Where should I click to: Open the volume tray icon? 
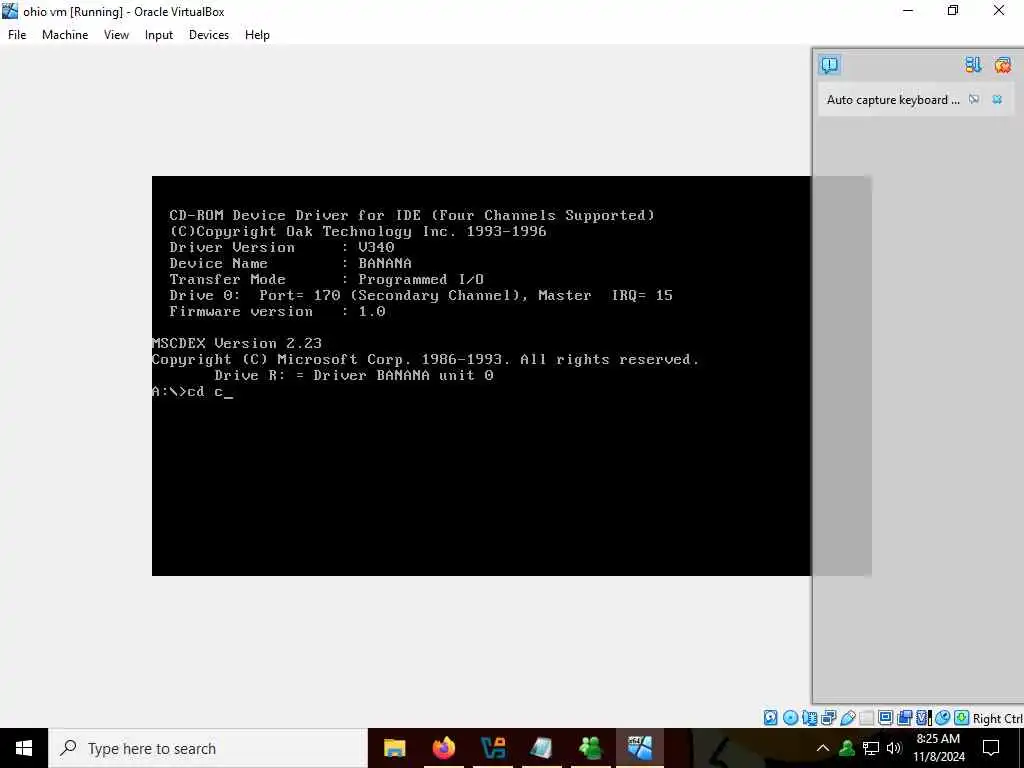tap(894, 748)
